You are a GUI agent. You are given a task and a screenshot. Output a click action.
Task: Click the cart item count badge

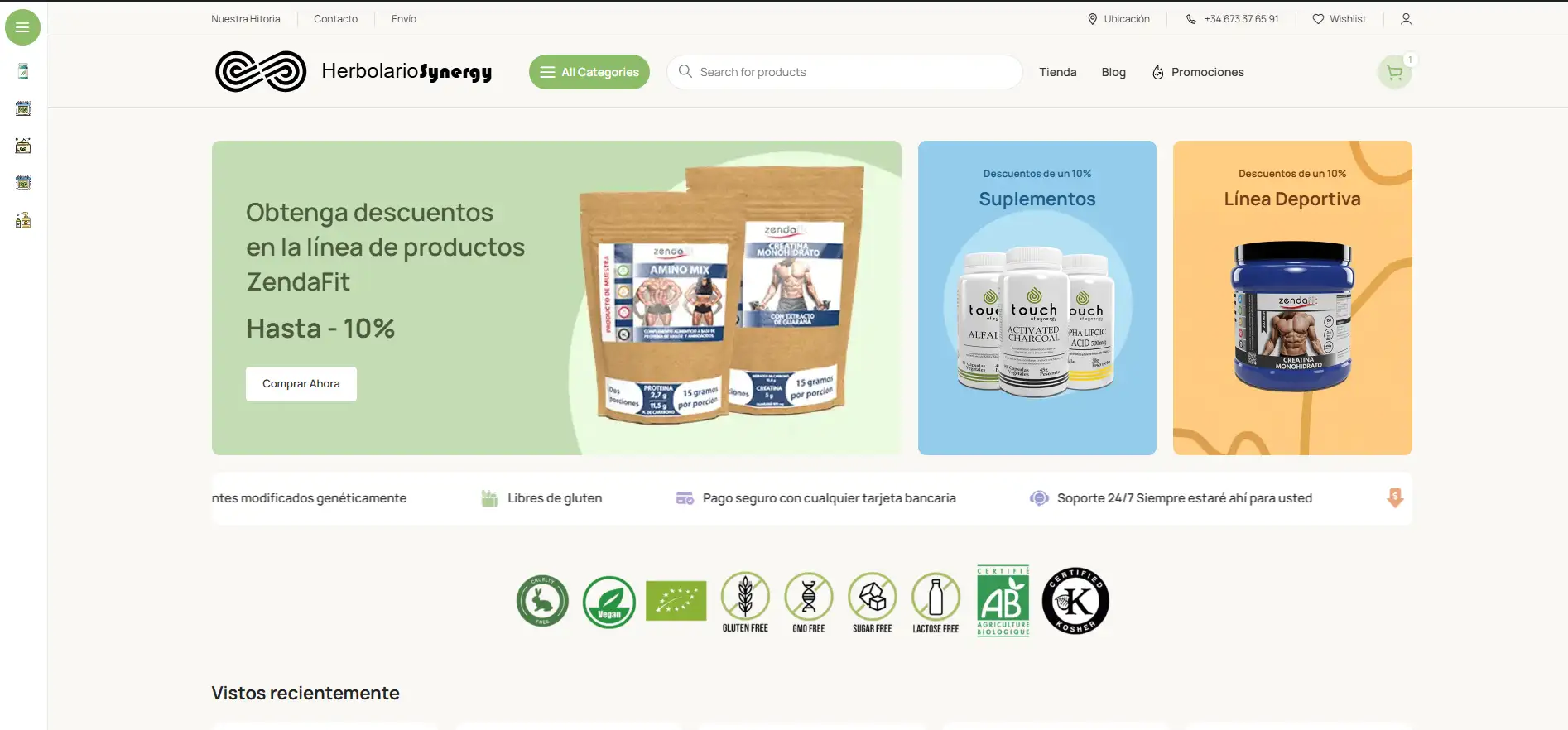1410,60
